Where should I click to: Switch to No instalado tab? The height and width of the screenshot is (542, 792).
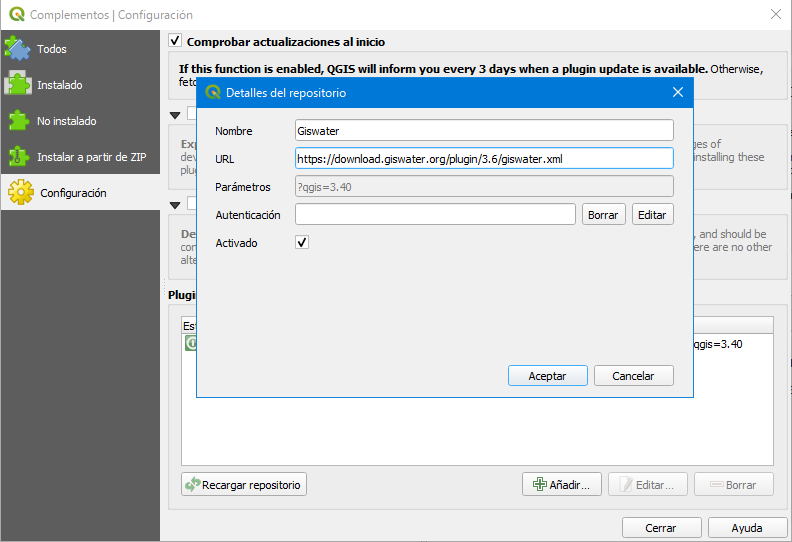[66, 121]
